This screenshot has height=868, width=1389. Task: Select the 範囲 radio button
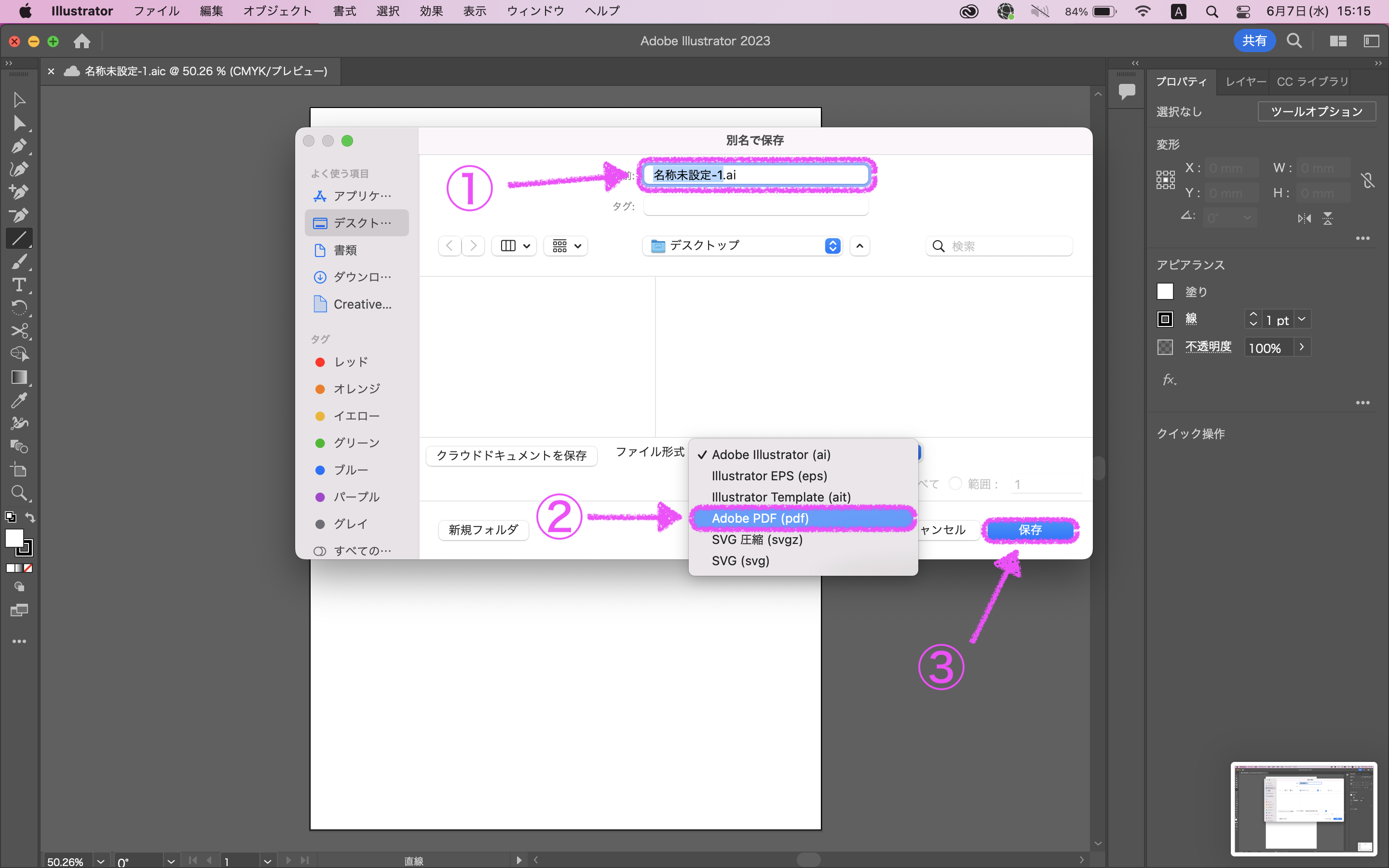click(955, 483)
